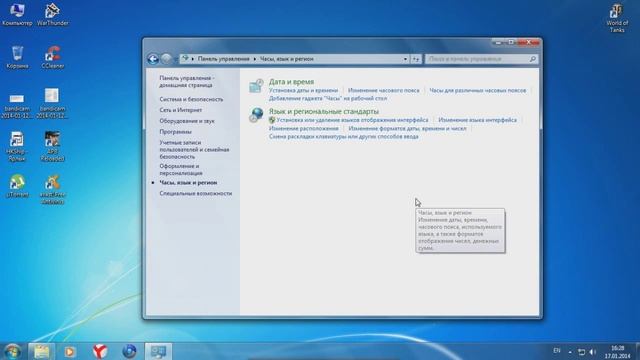Go to Оборудование и звук category
This screenshot has height=360, width=640.
187,121
